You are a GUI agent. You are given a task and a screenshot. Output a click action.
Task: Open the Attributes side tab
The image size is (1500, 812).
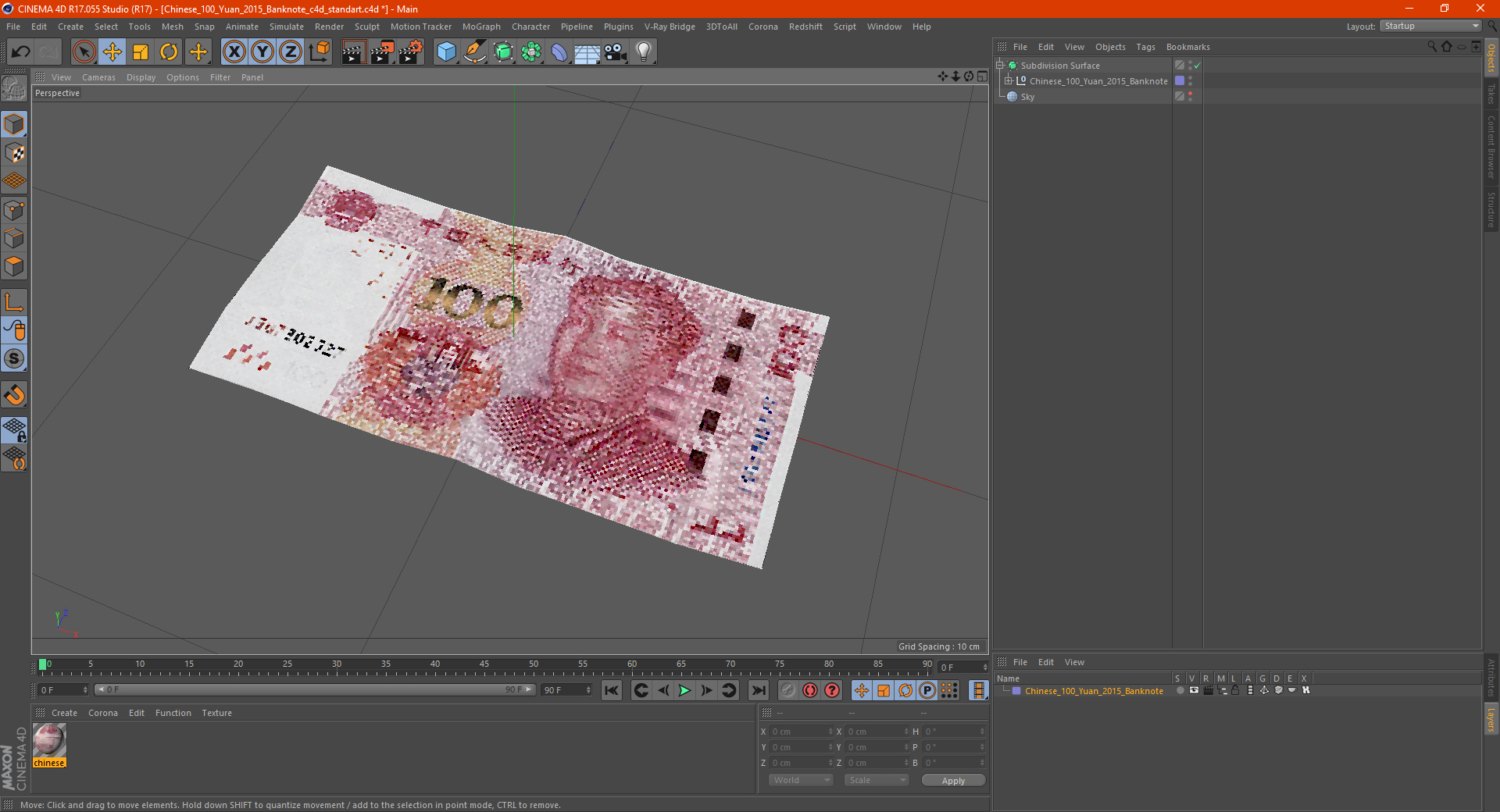(1491, 678)
